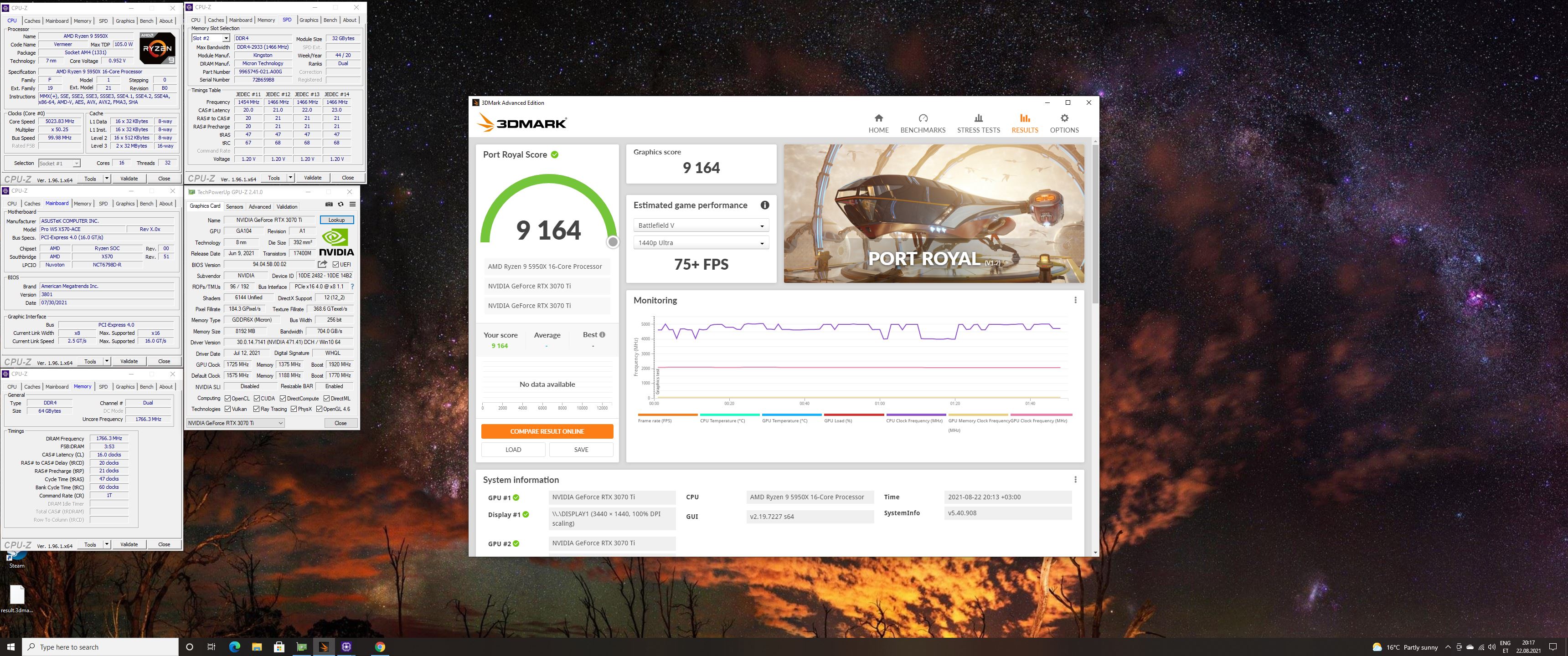Toggle the OpenCL checkbox in GPU-Z
This screenshot has height=656, width=1568.
(227, 399)
